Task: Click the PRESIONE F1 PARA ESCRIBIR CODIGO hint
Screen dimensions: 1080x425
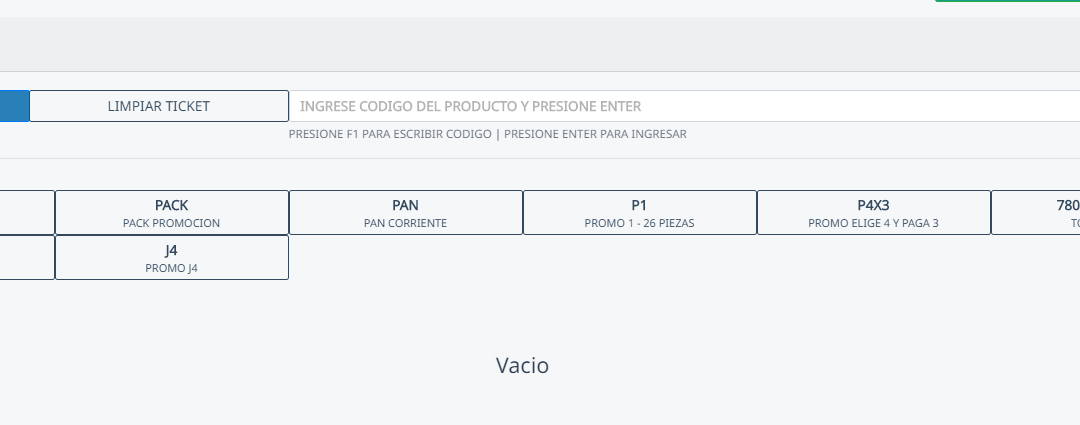Action: tap(390, 134)
